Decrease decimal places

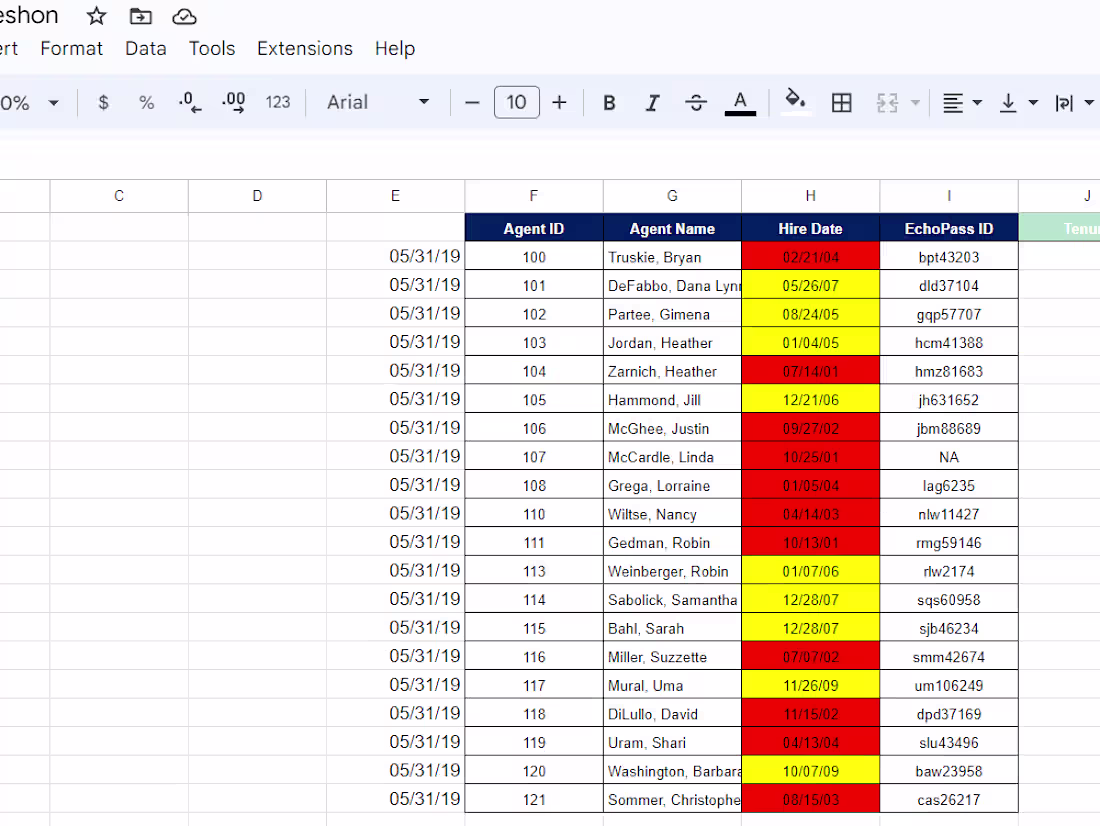click(x=189, y=103)
